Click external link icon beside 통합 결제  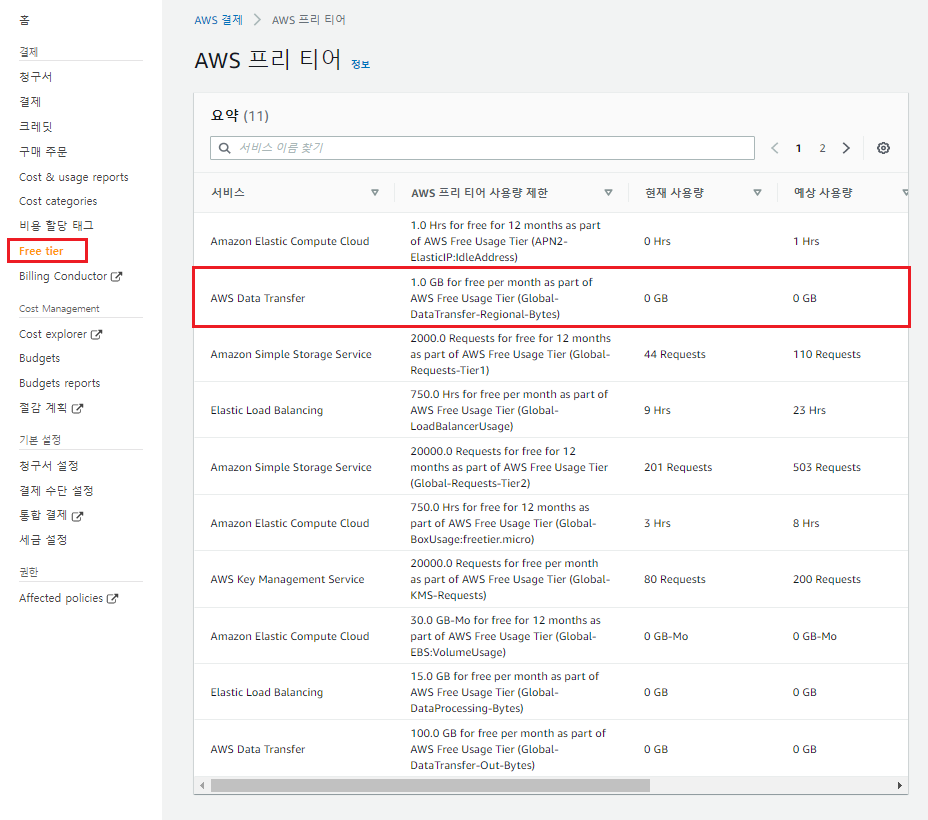point(78,516)
